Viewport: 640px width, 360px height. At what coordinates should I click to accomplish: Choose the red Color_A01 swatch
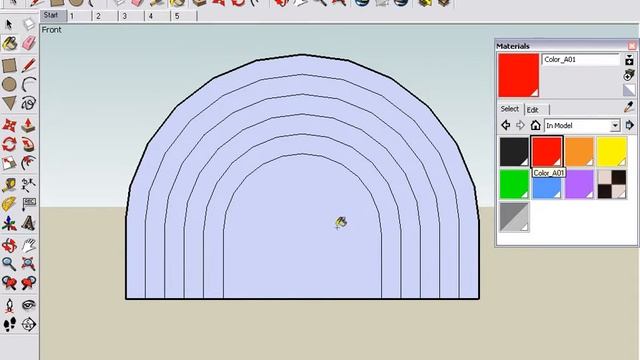click(547, 151)
